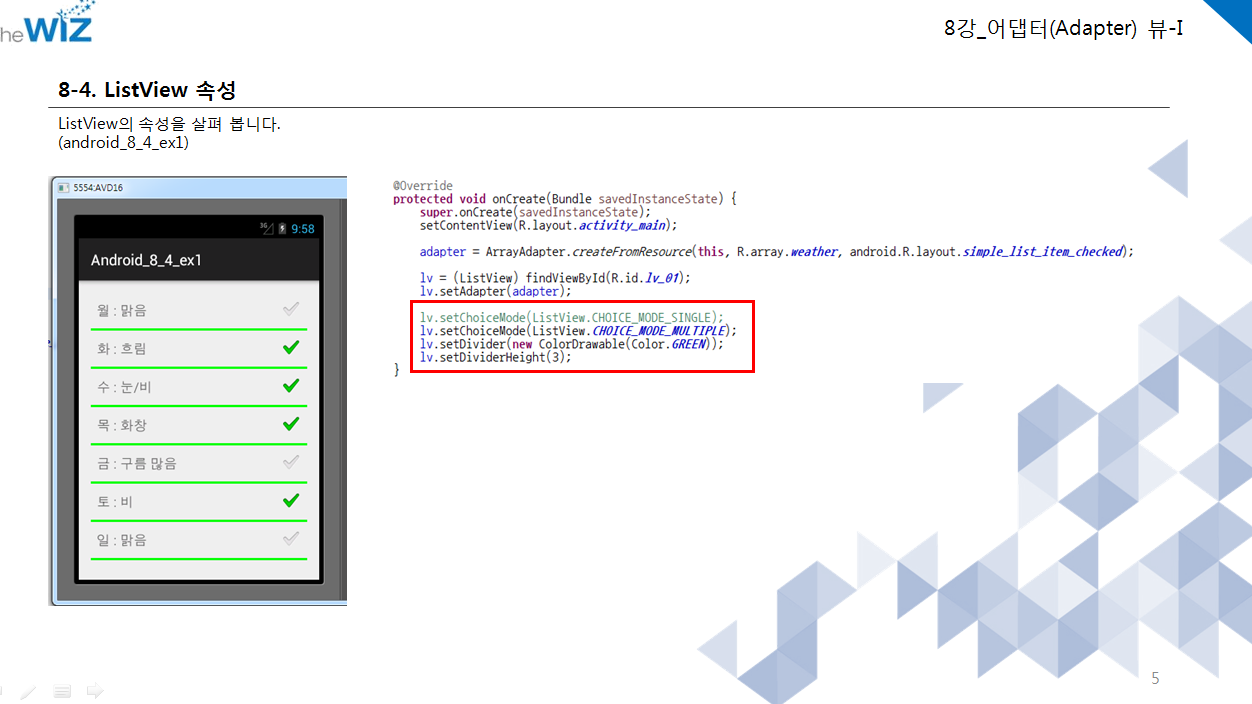
Task: Click the heading 8-4. ListView 속성
Action: pos(147,90)
